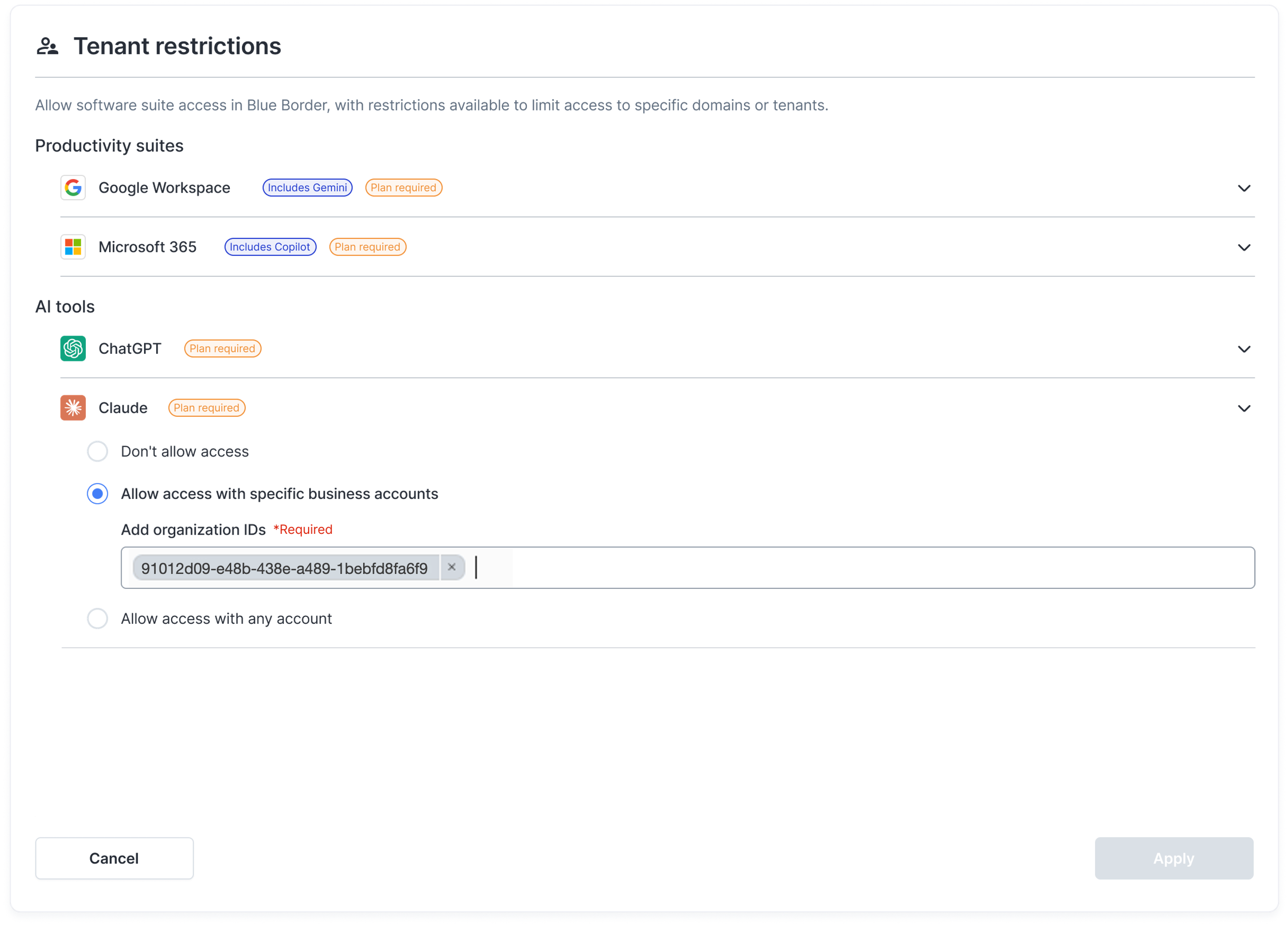This screenshot has width=1288, height=925.
Task: Click the "Microsoft 365" label
Action: point(148,247)
